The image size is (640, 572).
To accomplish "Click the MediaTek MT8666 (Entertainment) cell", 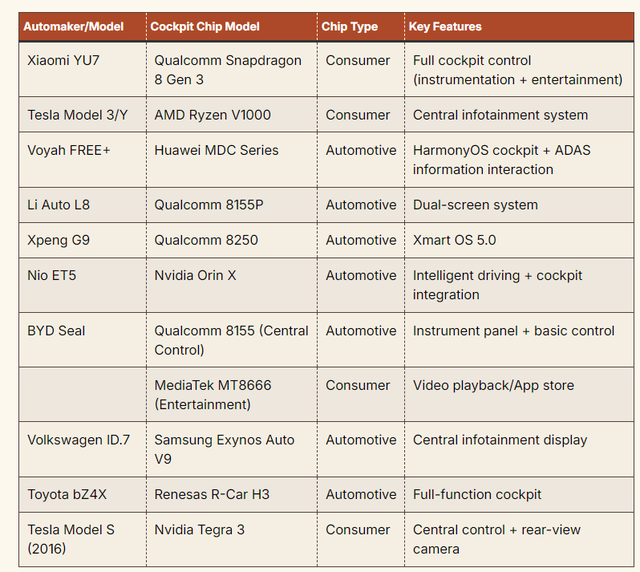I will tap(212, 394).
